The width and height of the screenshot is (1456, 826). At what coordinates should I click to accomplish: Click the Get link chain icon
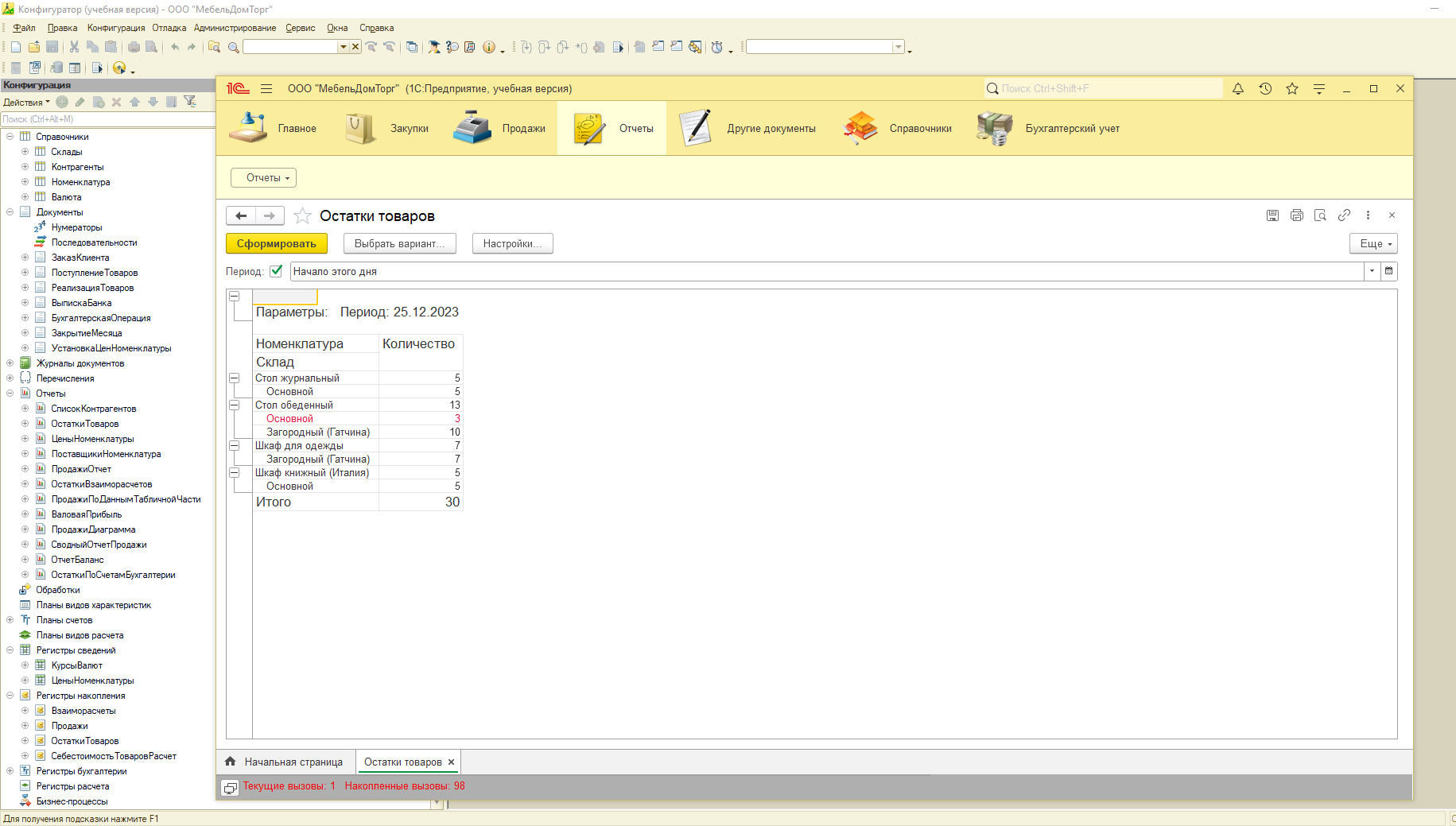1344,215
